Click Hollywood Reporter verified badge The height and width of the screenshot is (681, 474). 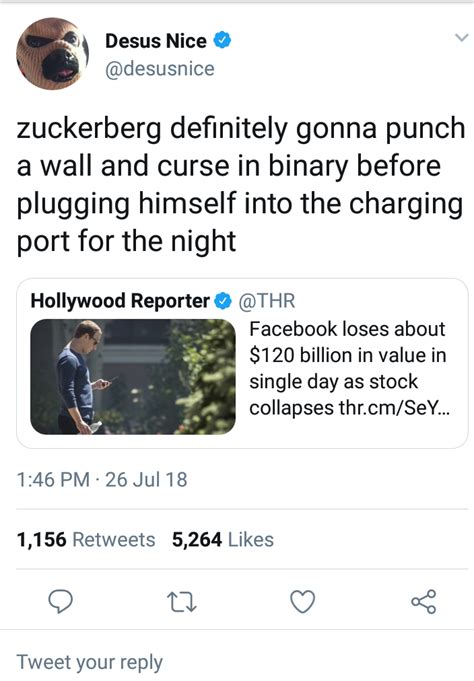point(223,301)
